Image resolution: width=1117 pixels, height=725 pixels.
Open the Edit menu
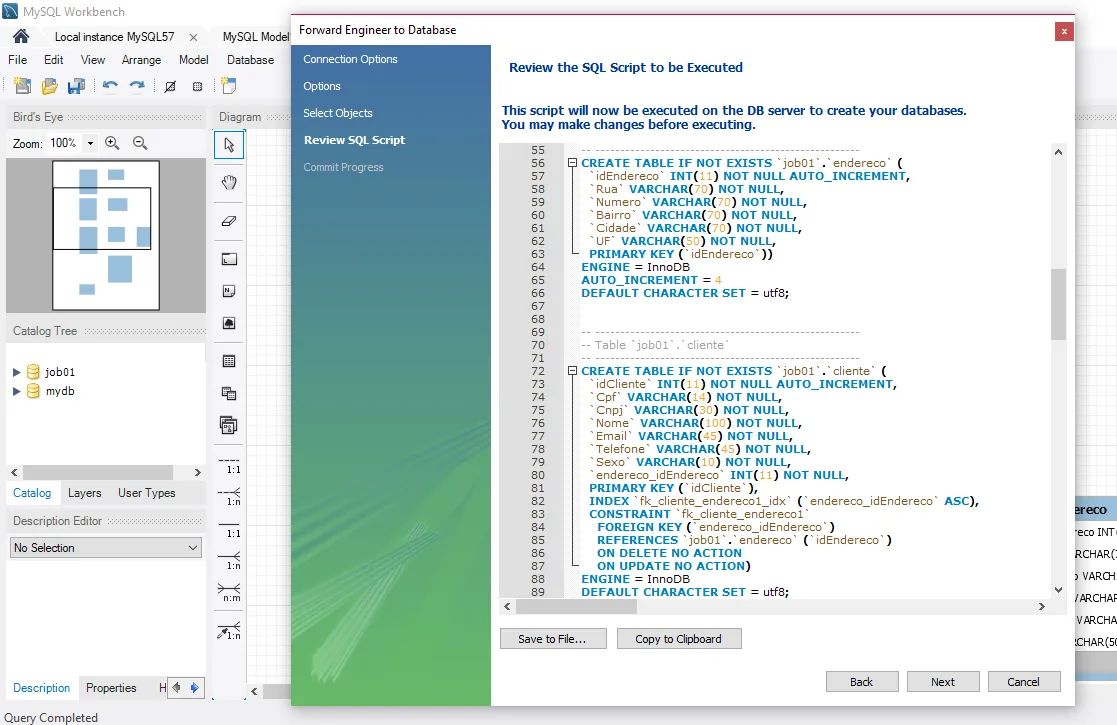click(53, 60)
